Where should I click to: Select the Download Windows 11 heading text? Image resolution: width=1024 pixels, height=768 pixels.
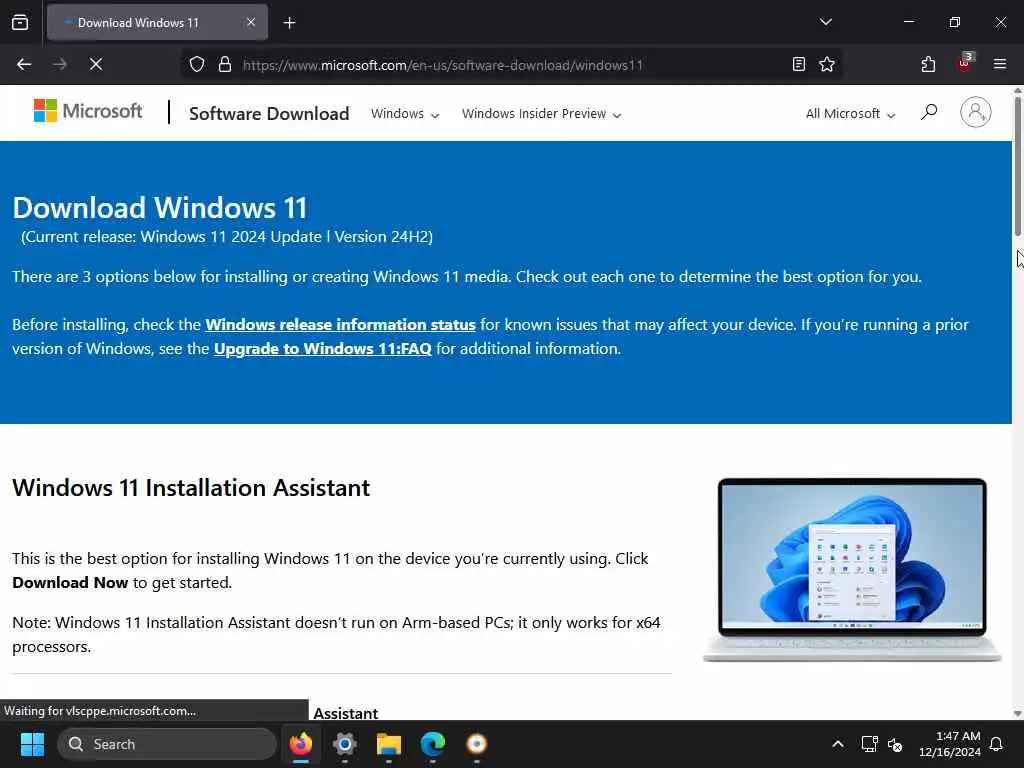(160, 208)
